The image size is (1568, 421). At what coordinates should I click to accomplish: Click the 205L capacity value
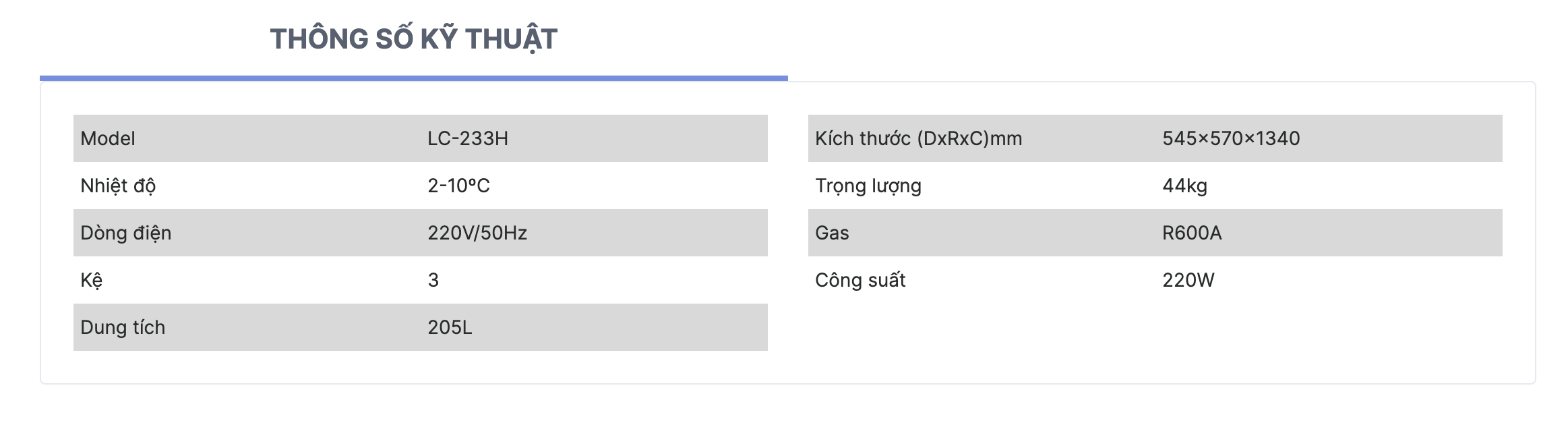click(x=450, y=327)
